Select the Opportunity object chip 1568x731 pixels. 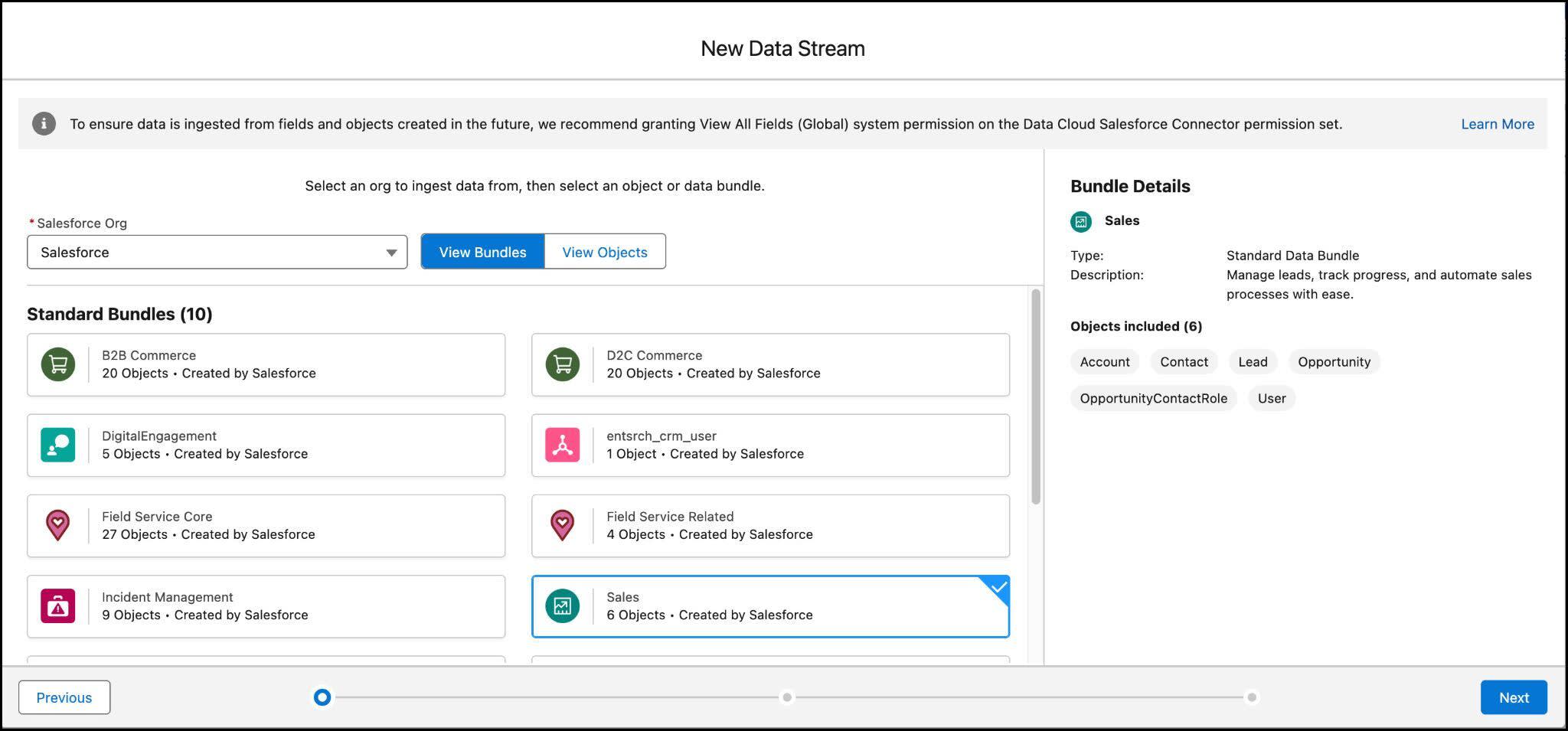point(1334,361)
